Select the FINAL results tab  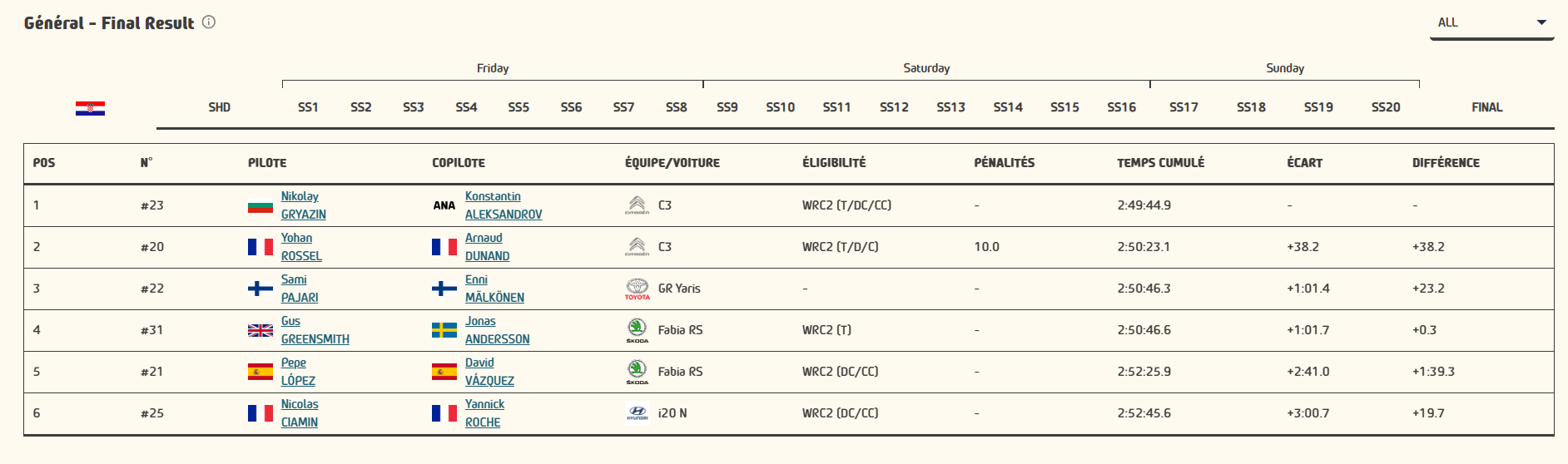(x=1486, y=107)
